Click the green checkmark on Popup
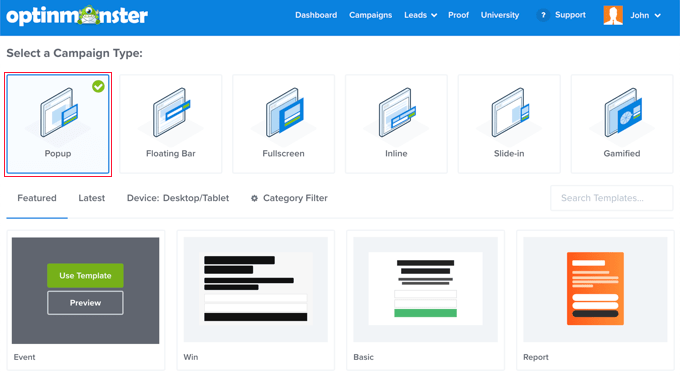Image resolution: width=680 pixels, height=376 pixels. point(98,86)
